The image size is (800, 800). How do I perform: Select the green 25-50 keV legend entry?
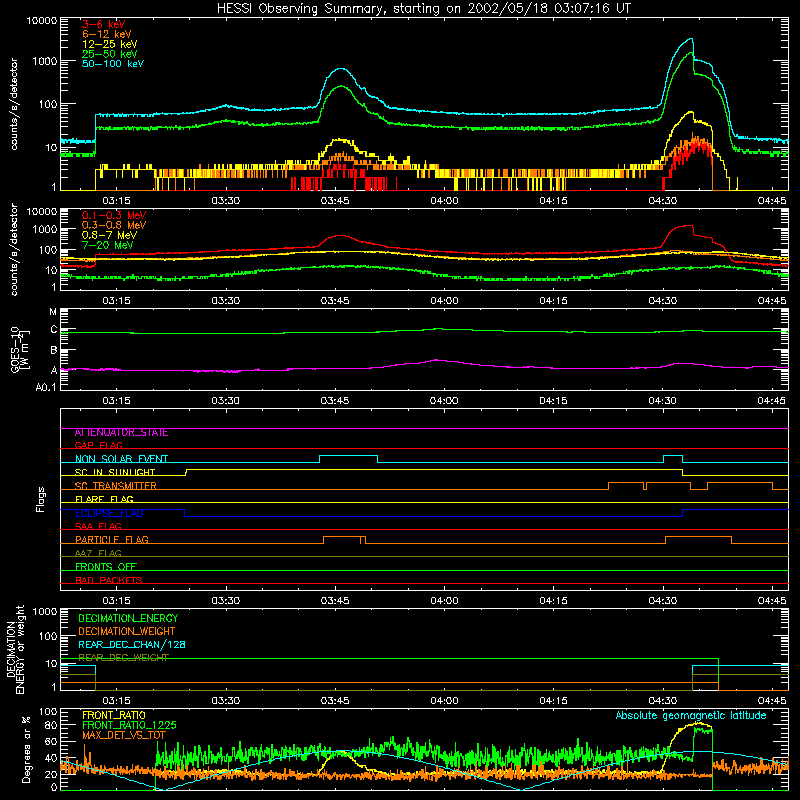click(x=110, y=54)
